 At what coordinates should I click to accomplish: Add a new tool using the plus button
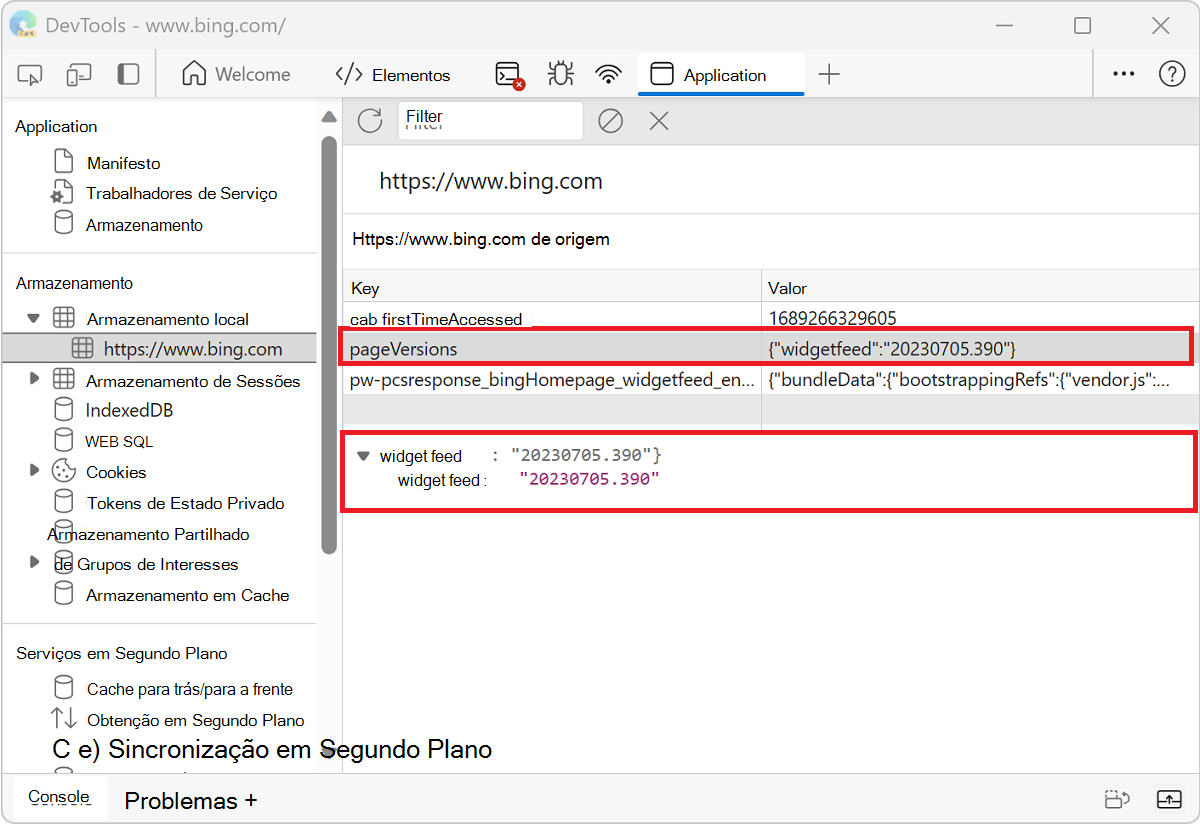coord(829,74)
